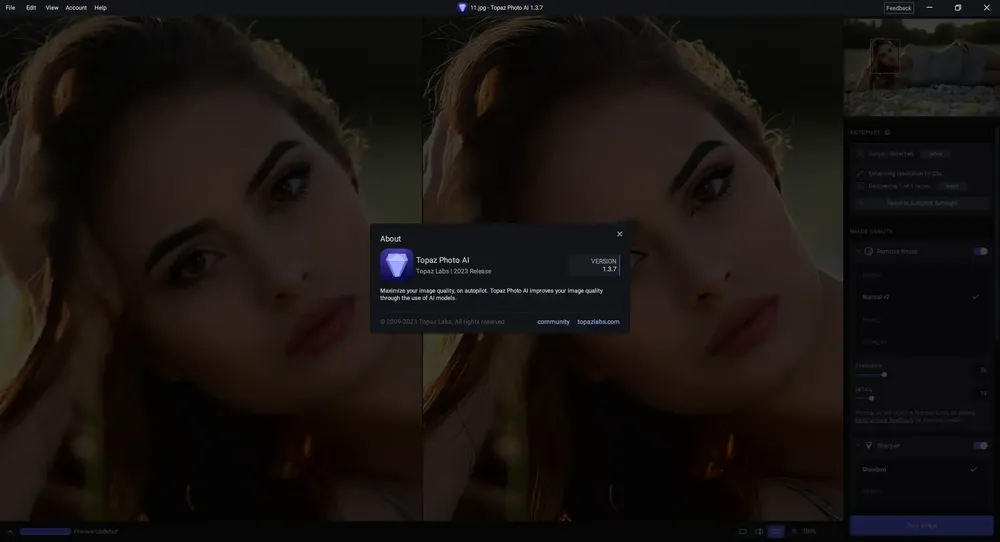Open the Autopilot settings gear icon

click(x=887, y=133)
